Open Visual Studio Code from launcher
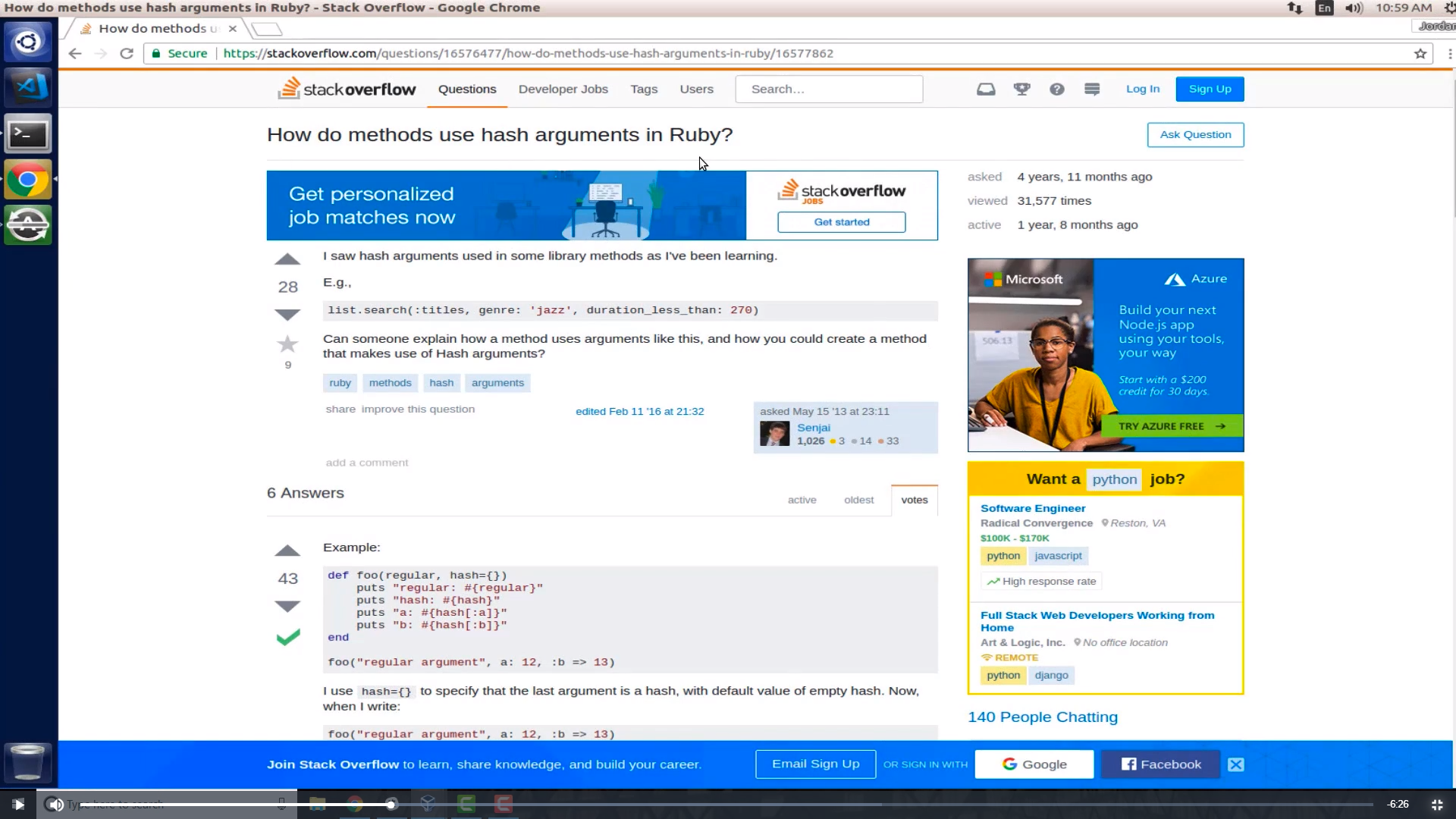Image resolution: width=1456 pixels, height=819 pixels. (28, 87)
